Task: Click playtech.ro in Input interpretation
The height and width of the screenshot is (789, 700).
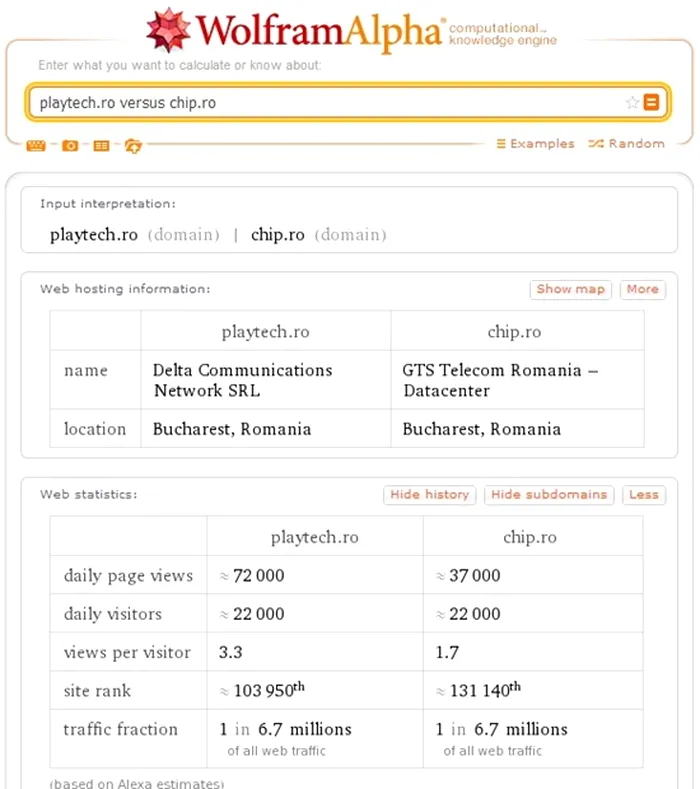Action: coord(94,235)
